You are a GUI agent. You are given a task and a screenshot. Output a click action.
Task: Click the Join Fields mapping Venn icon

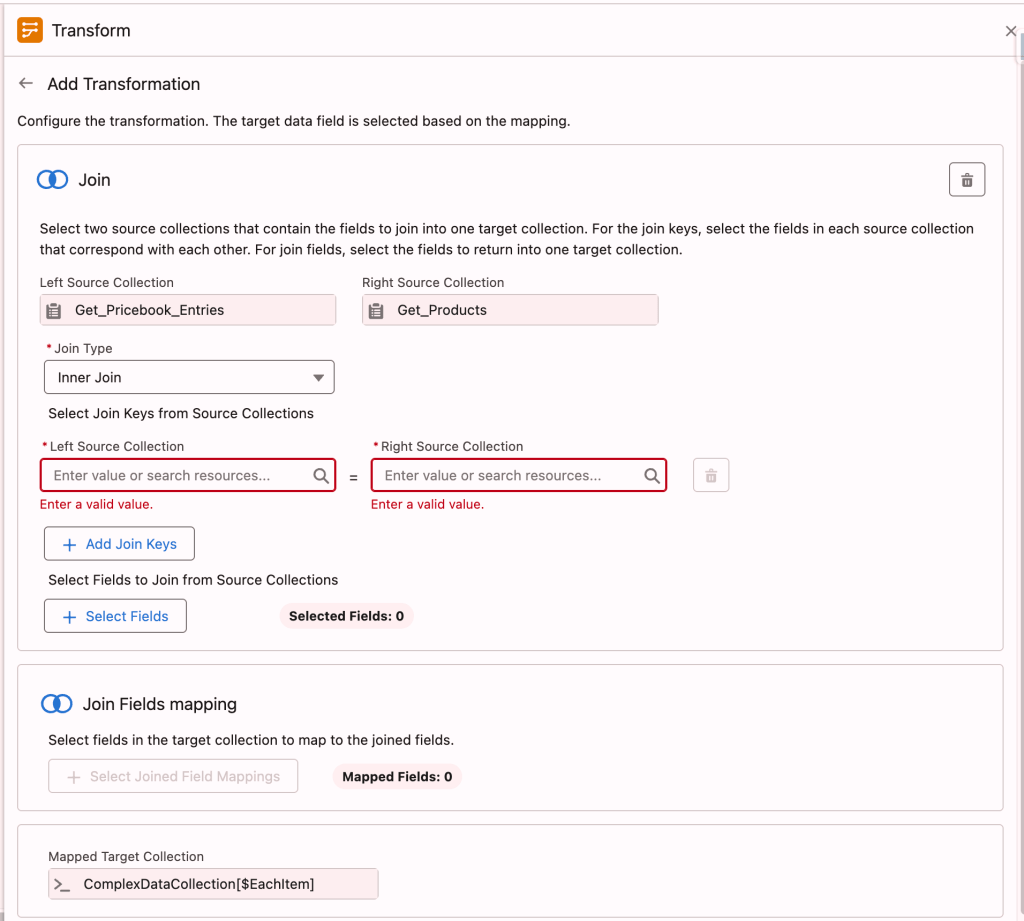coord(57,703)
